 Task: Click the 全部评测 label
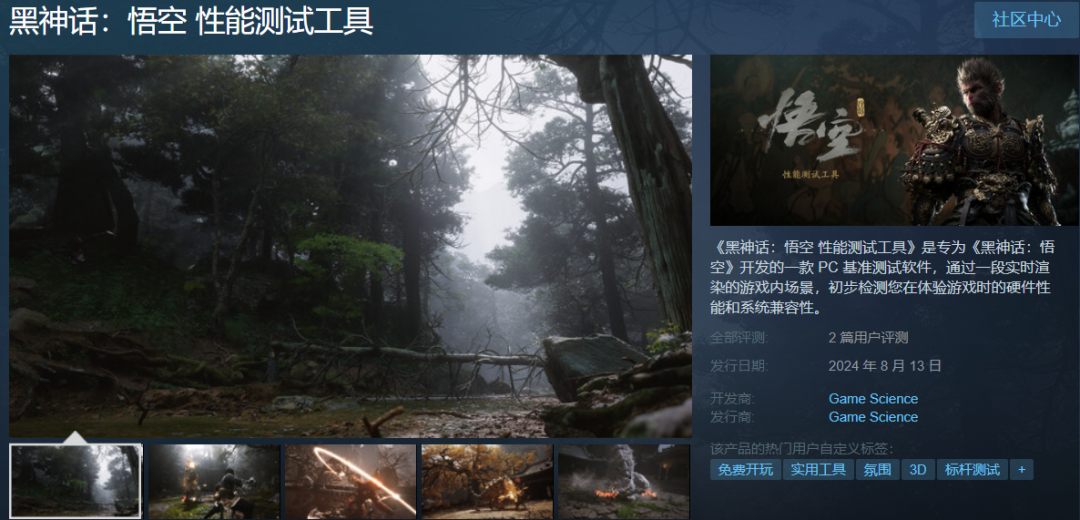click(739, 338)
